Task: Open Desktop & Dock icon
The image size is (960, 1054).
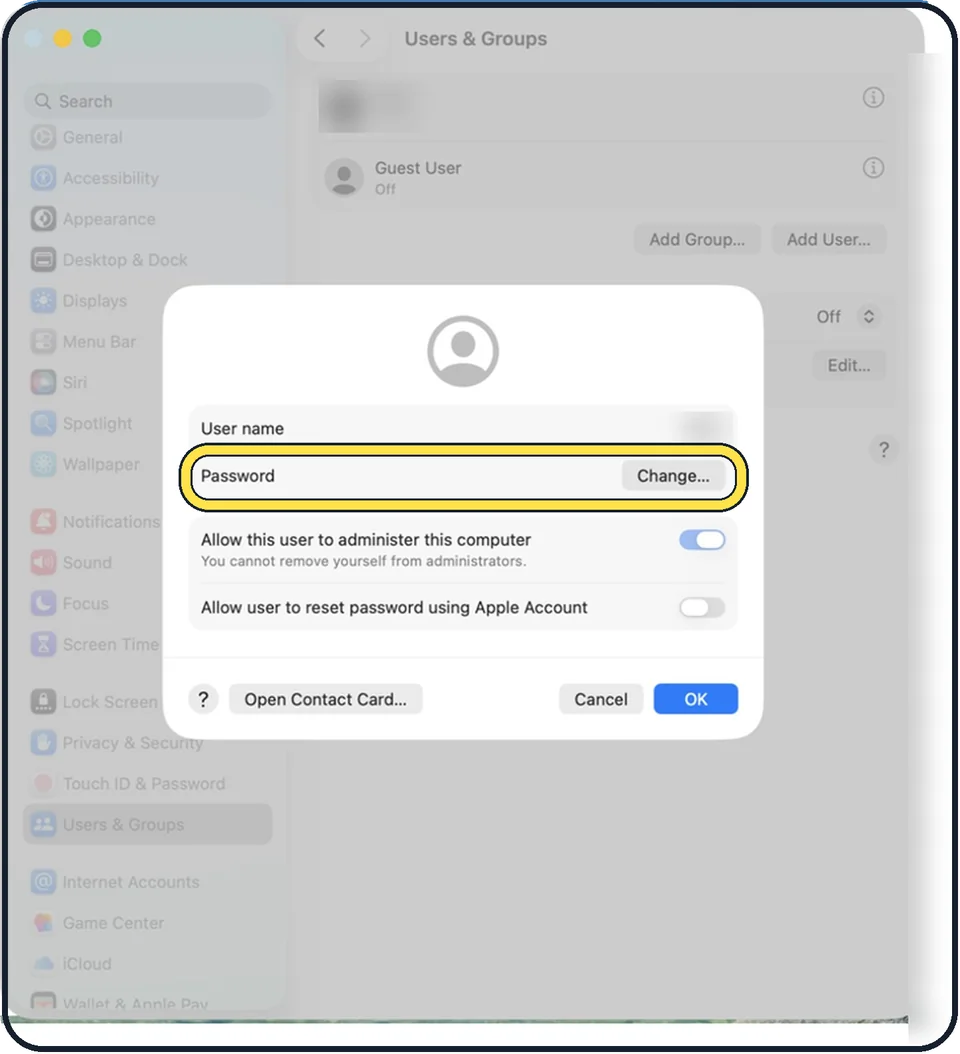Action: [x=43, y=260]
